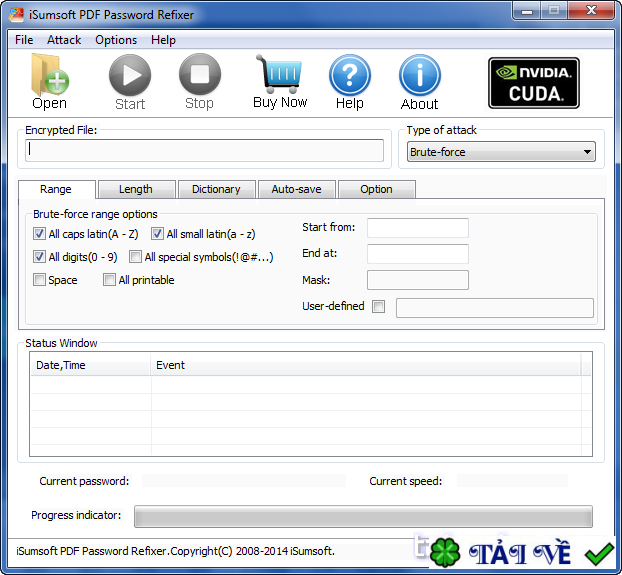
Task: Uncheck All digits(0 - 9)
Action: pyautogui.click(x=39, y=257)
